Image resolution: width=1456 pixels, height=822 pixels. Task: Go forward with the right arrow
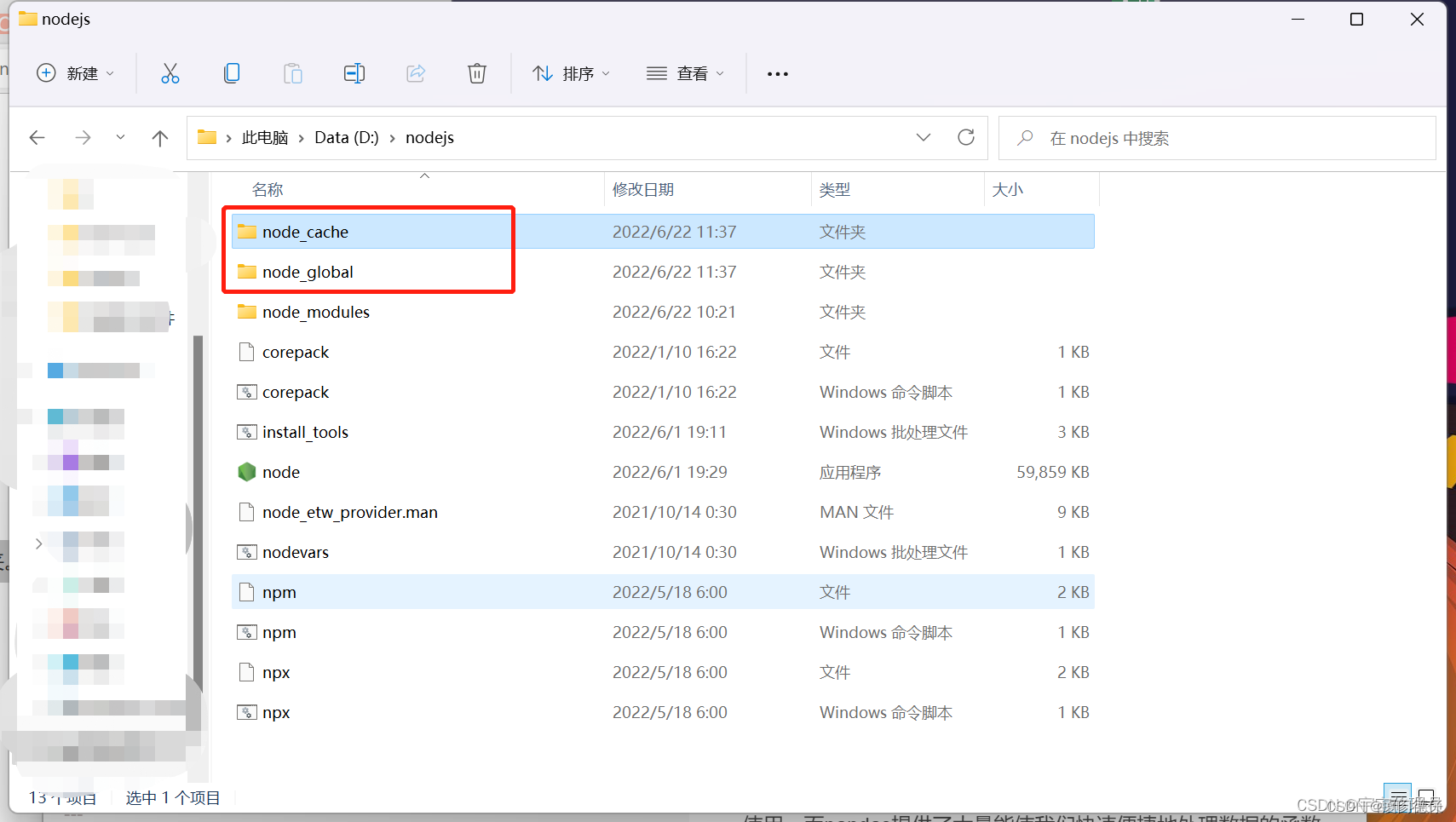[83, 137]
